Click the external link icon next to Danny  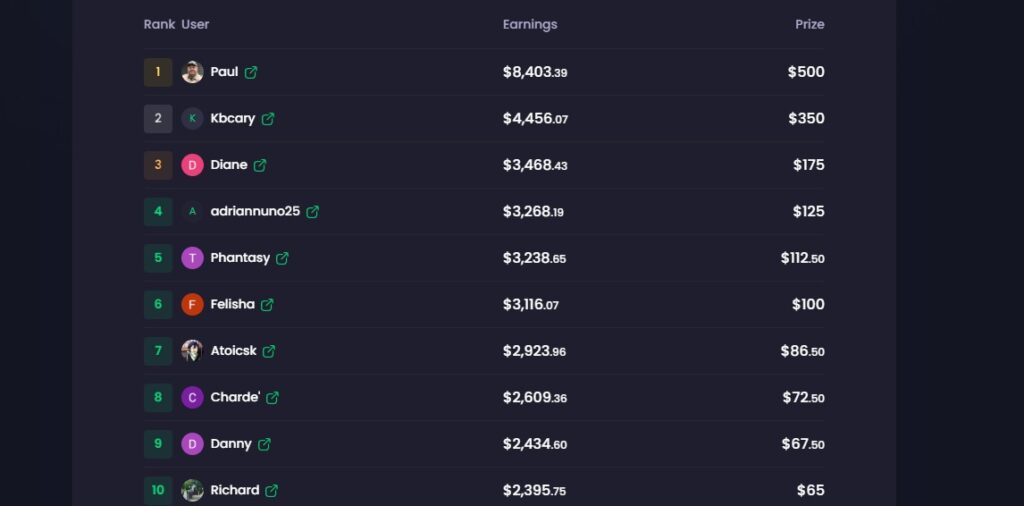[264, 444]
